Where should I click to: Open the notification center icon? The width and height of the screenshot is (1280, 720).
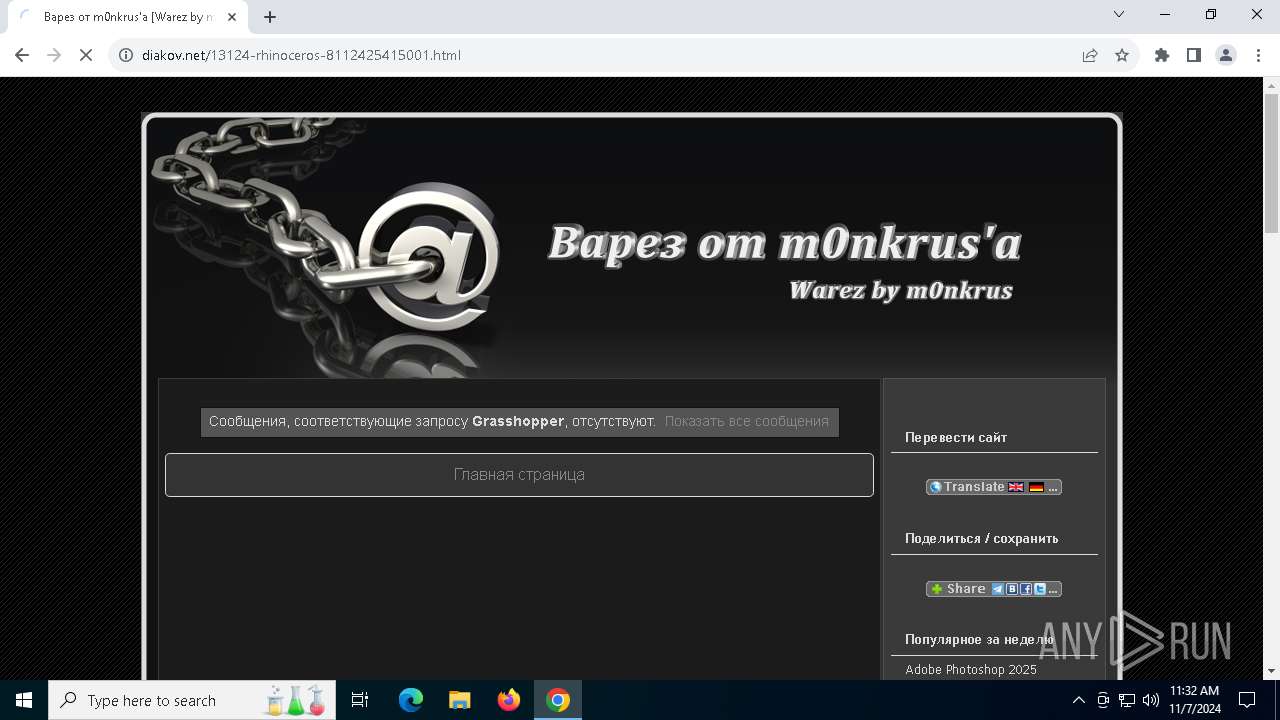coord(1247,700)
